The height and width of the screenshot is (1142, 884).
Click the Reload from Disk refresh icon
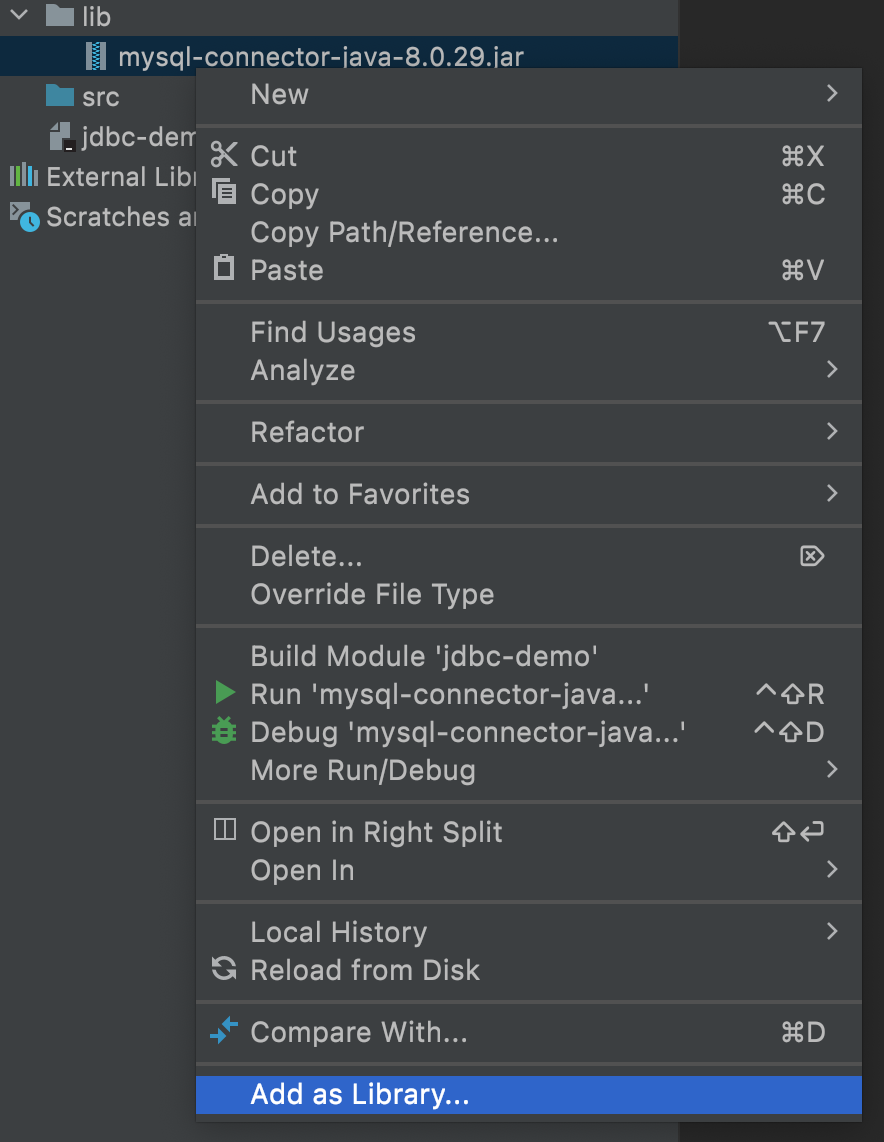tap(222, 970)
